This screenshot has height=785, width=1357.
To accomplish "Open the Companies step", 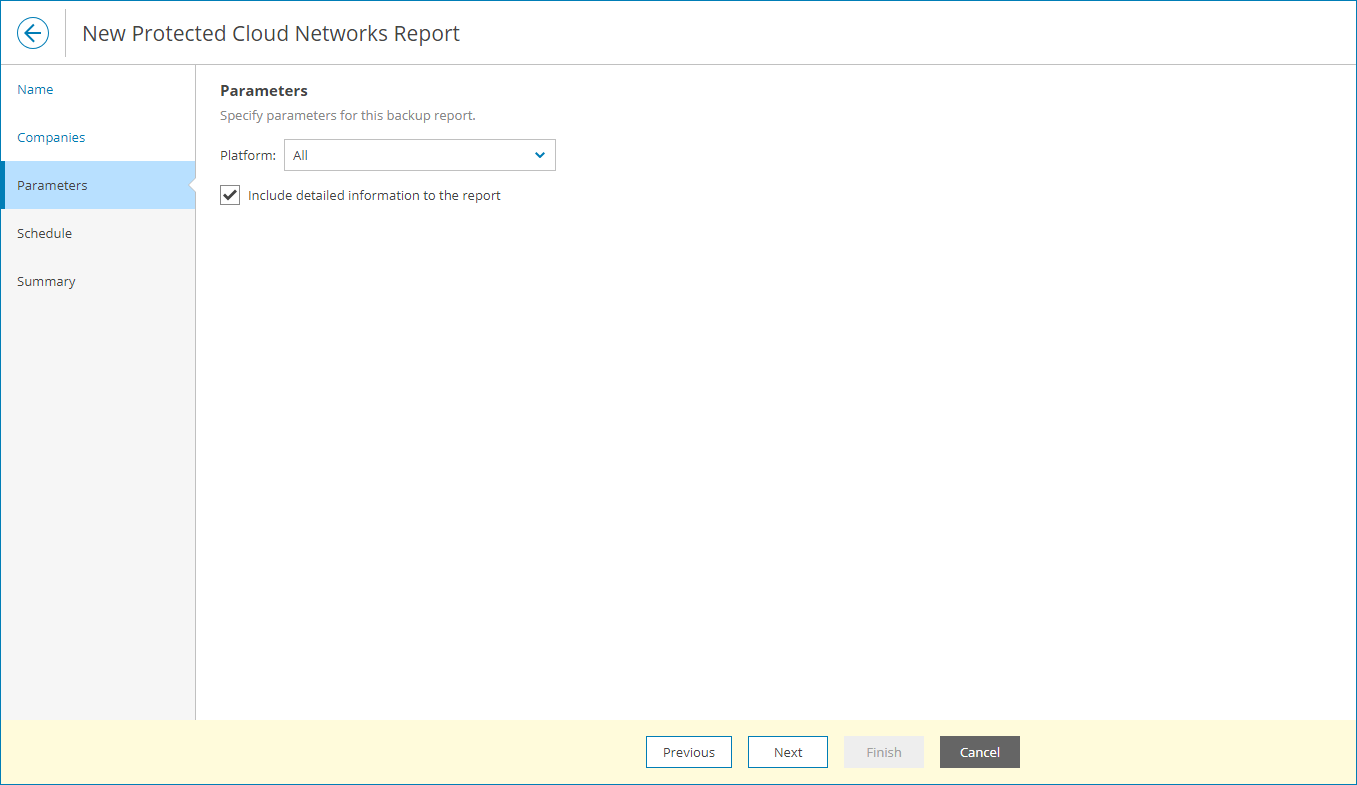I will coord(50,137).
